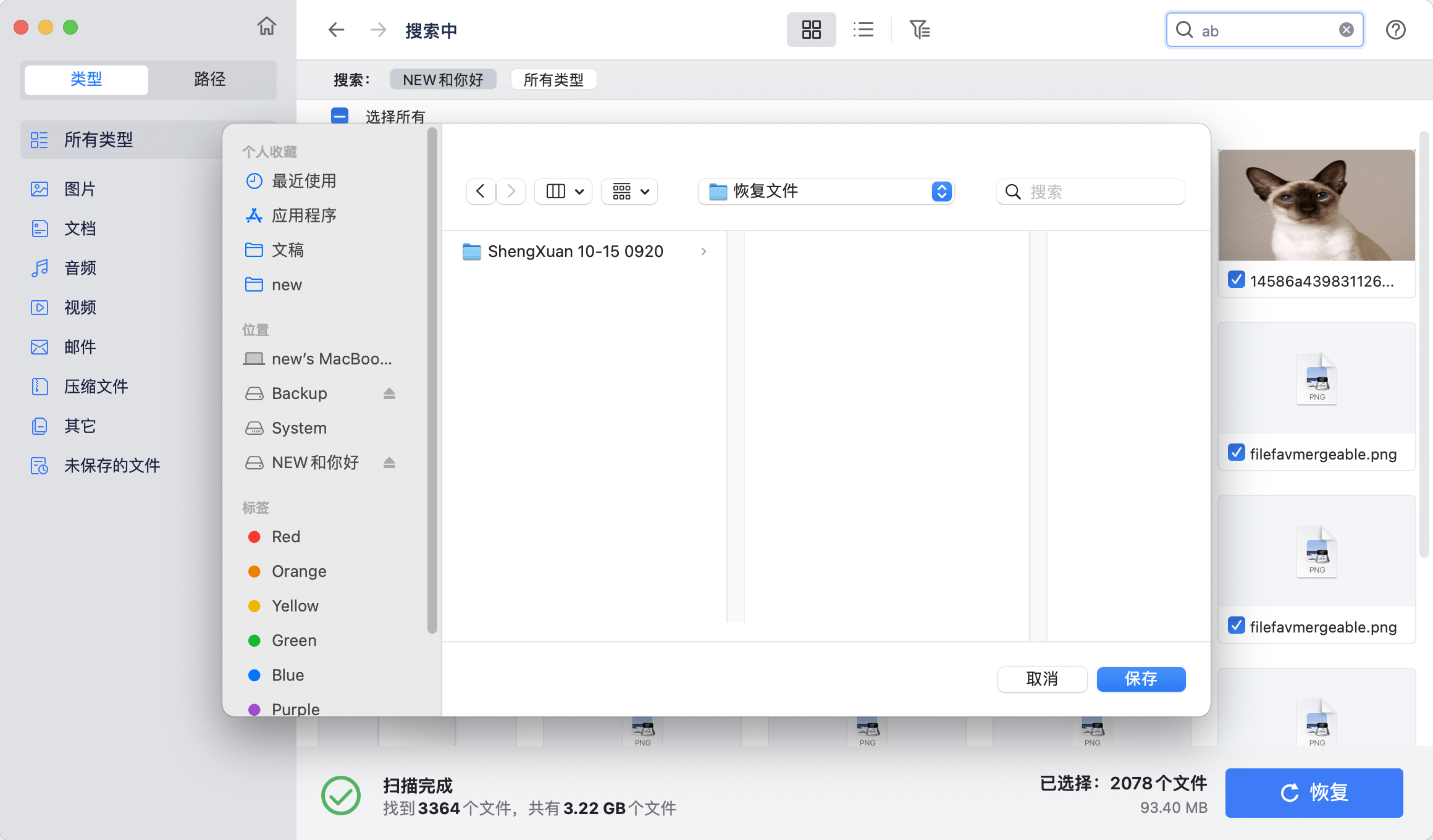Viewport: 1433px width, 840px height.
Task: Uncheck the 14586a439831126 image file
Action: pos(1235,280)
